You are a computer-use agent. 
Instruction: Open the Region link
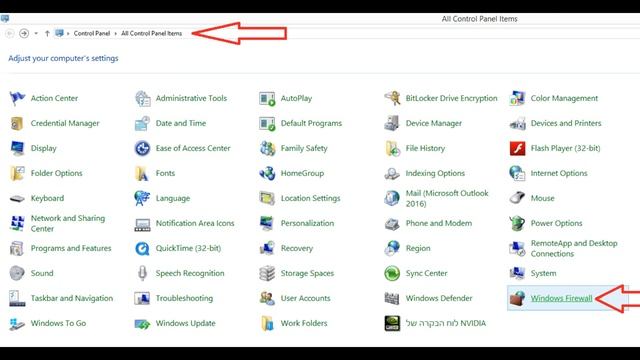pos(418,248)
